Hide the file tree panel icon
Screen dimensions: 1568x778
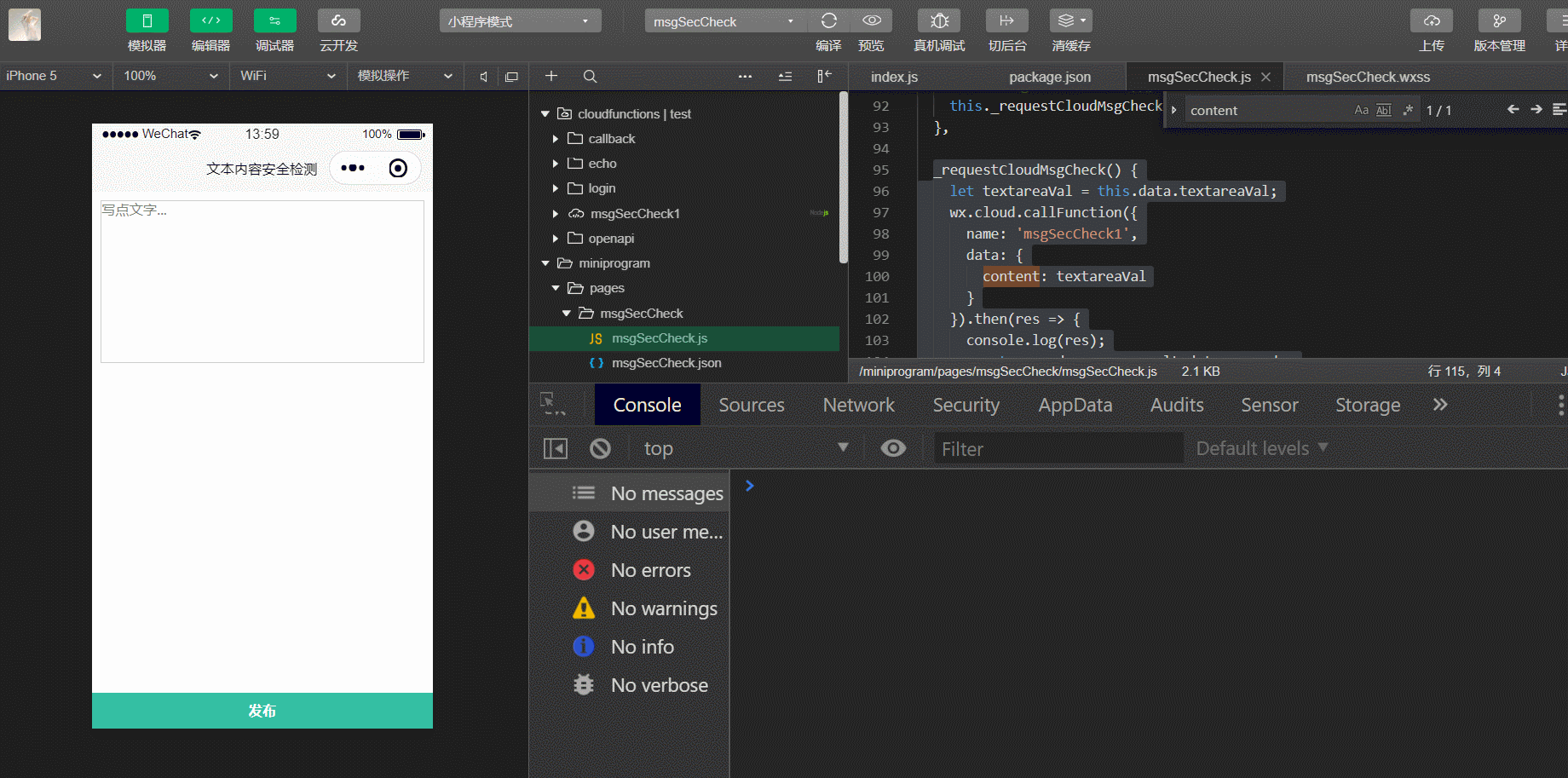pos(824,76)
